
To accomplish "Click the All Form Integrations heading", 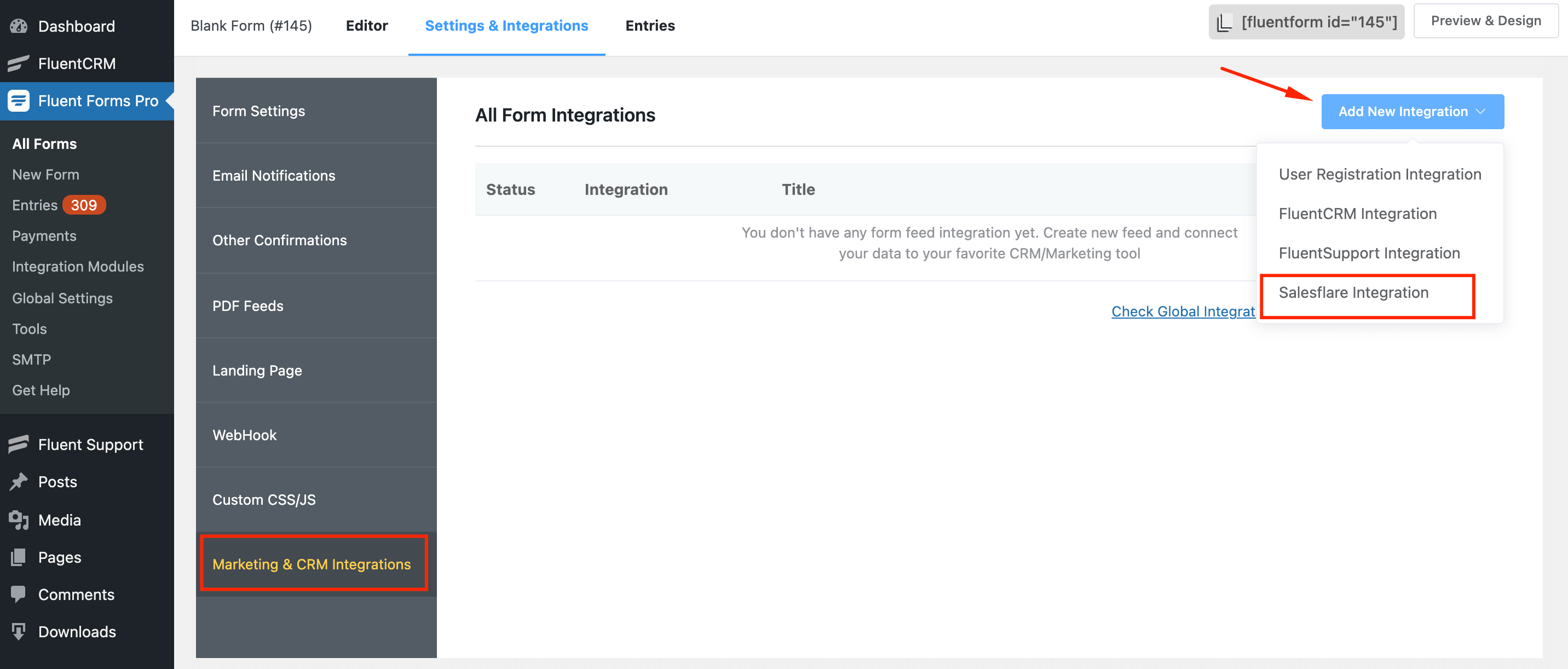I will pyautogui.click(x=565, y=115).
